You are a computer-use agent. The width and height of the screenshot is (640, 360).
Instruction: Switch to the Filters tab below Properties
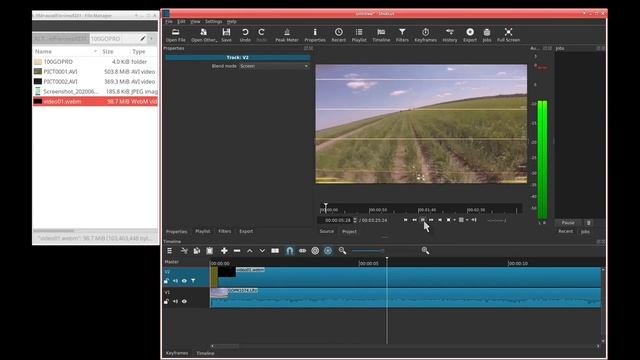pos(224,231)
